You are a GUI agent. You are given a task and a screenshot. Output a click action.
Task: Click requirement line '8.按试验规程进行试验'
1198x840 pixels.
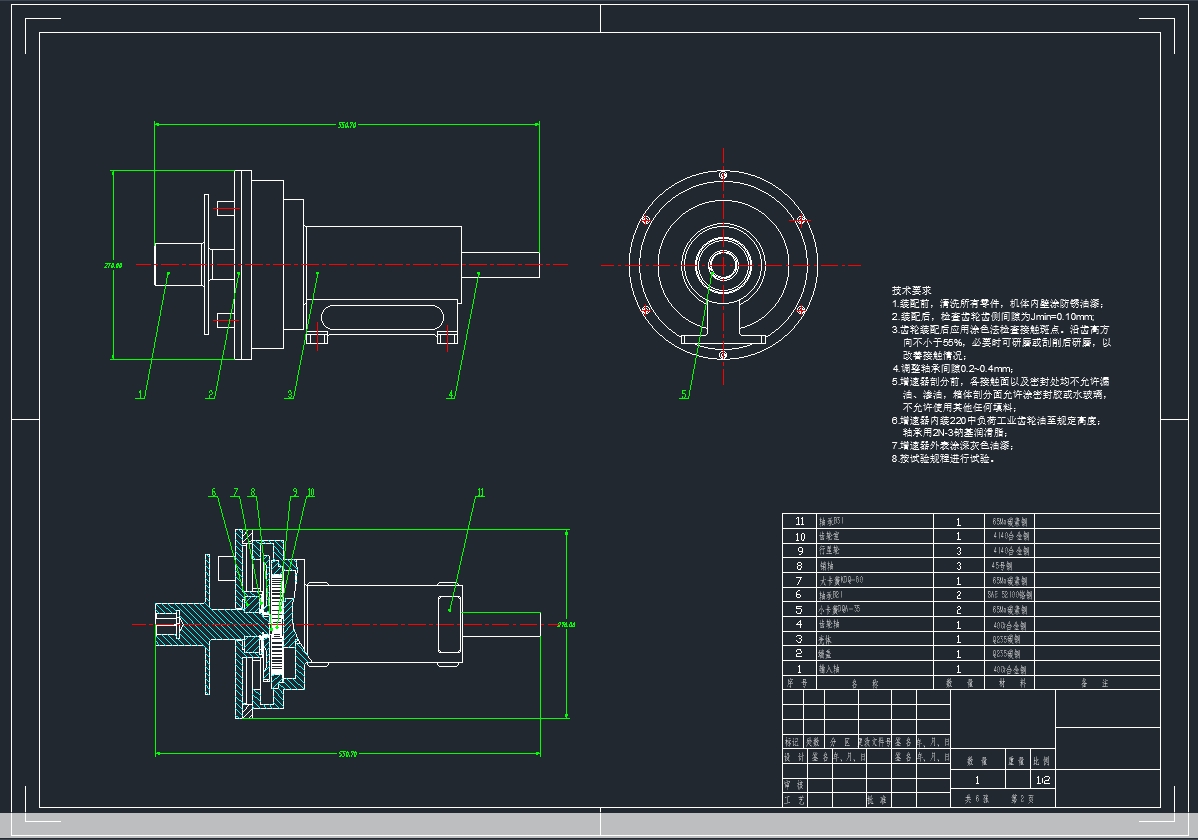pyautogui.click(x=943, y=459)
